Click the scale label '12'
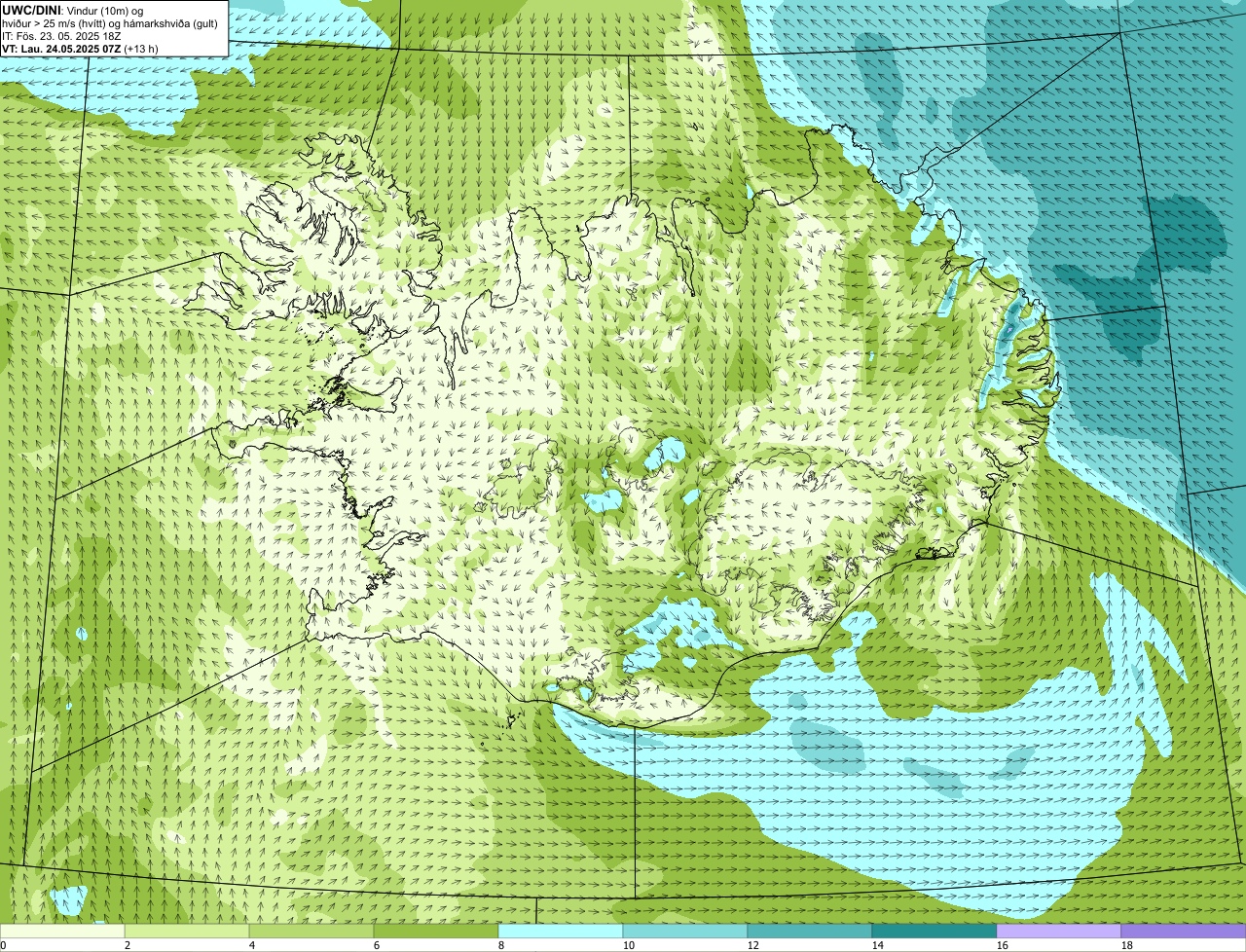 pos(753,945)
